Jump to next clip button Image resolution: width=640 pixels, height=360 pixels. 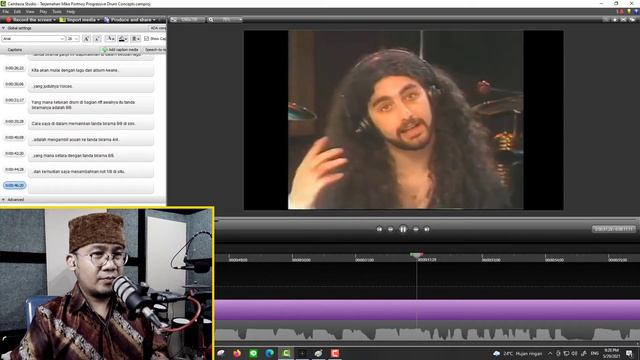427,229
